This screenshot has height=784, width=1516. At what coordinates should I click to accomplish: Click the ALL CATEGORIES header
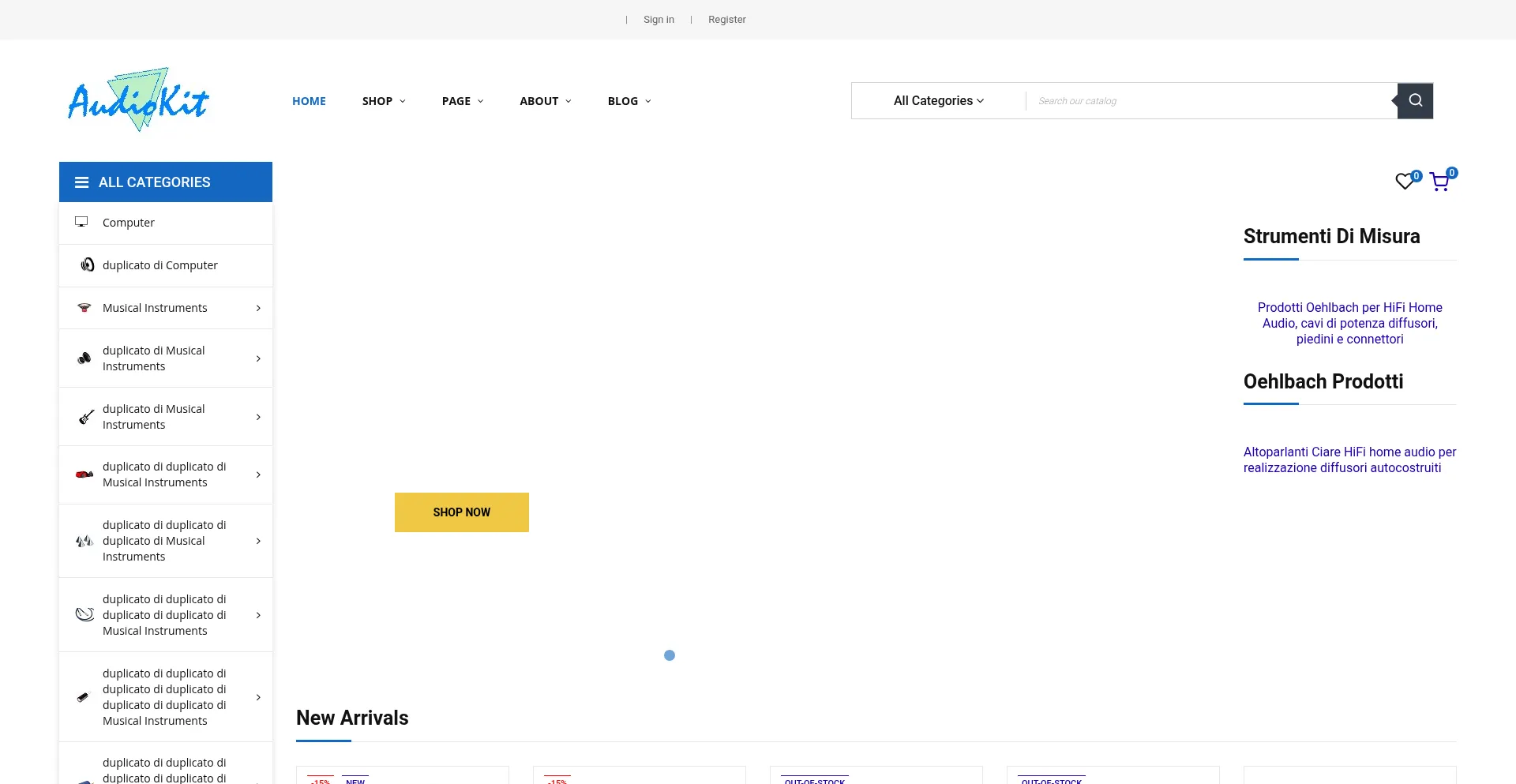[166, 182]
